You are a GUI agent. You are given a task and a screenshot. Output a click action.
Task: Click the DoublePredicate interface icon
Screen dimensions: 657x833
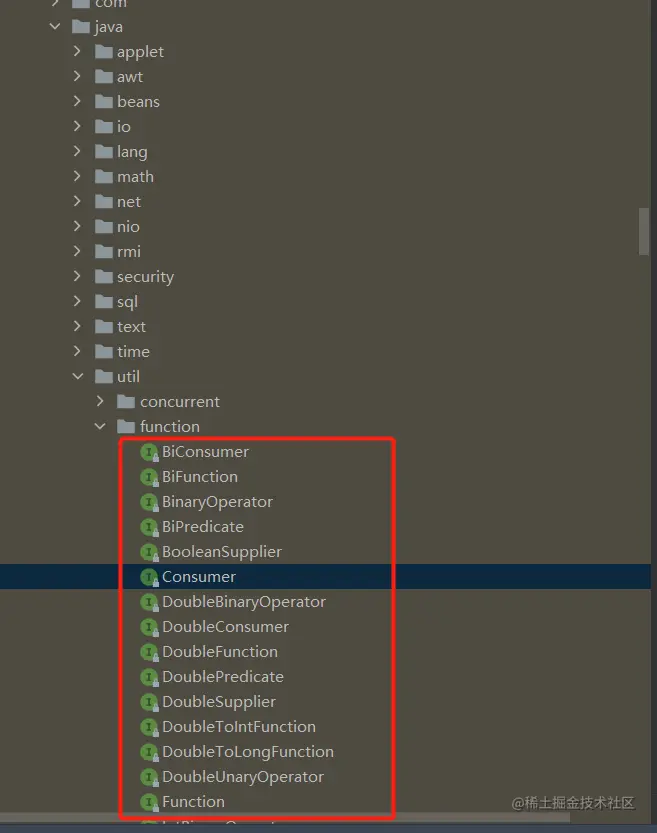[149, 677]
